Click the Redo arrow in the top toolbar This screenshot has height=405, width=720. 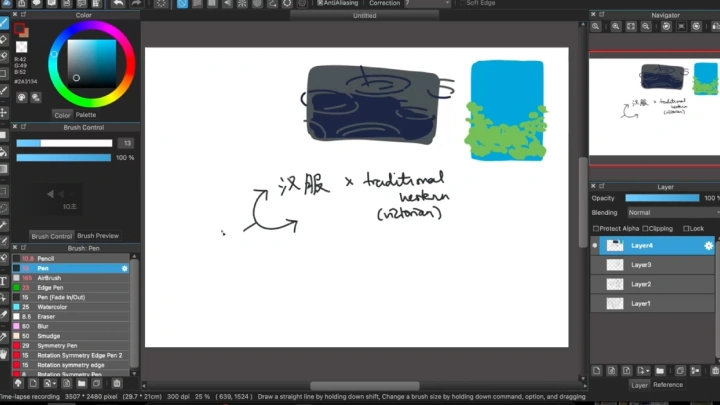pos(135,3)
